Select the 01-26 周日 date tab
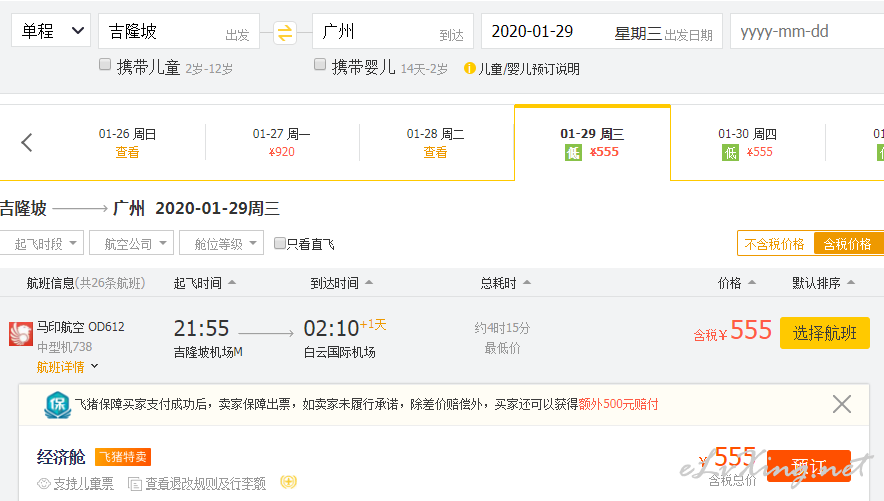This screenshot has height=501, width=884. pos(127,143)
